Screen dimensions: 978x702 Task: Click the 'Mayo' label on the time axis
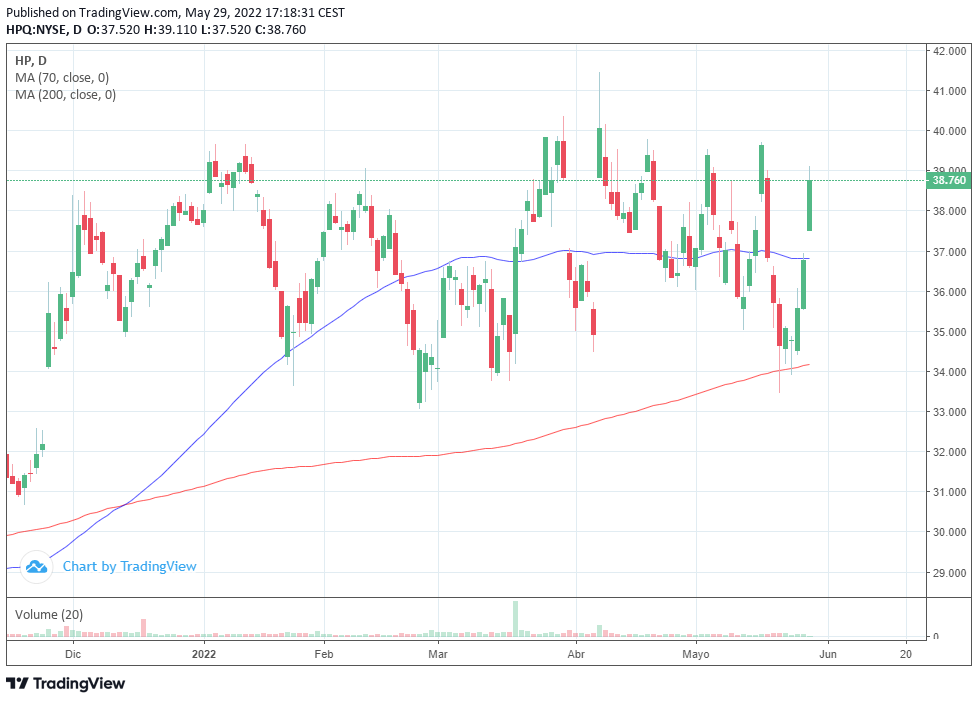click(x=695, y=654)
